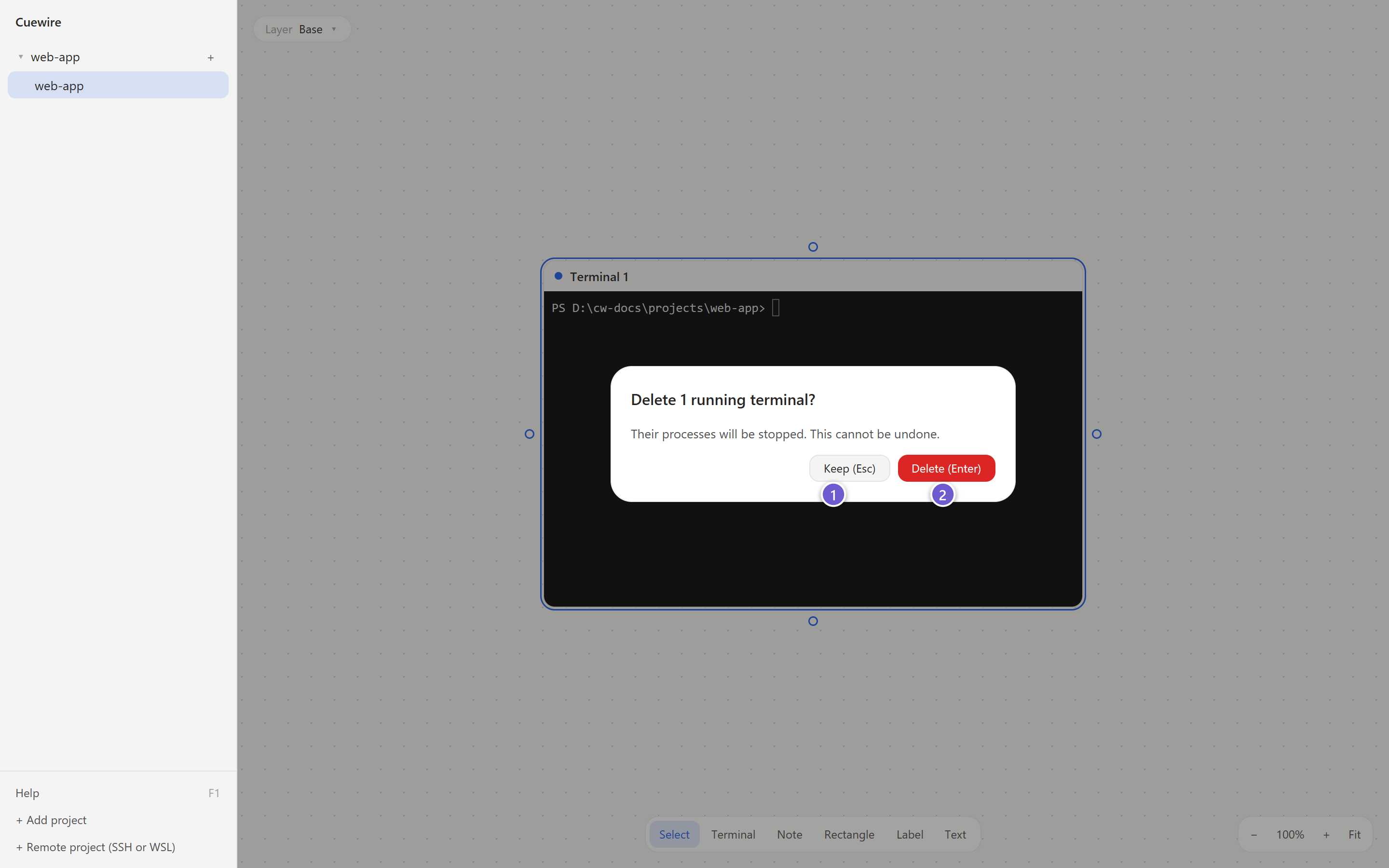
Task: Click + Add project
Action: [x=51, y=820]
